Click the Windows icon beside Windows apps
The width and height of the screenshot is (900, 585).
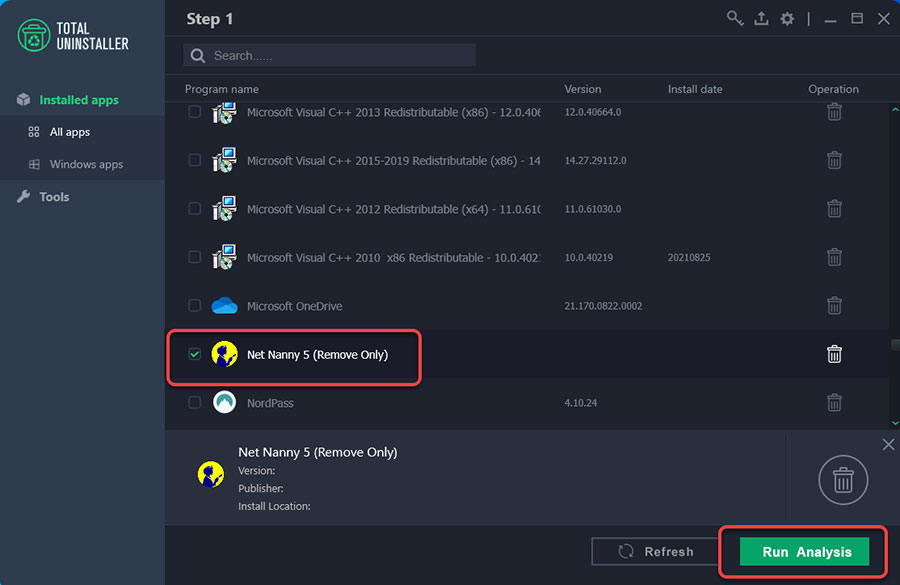coord(34,164)
